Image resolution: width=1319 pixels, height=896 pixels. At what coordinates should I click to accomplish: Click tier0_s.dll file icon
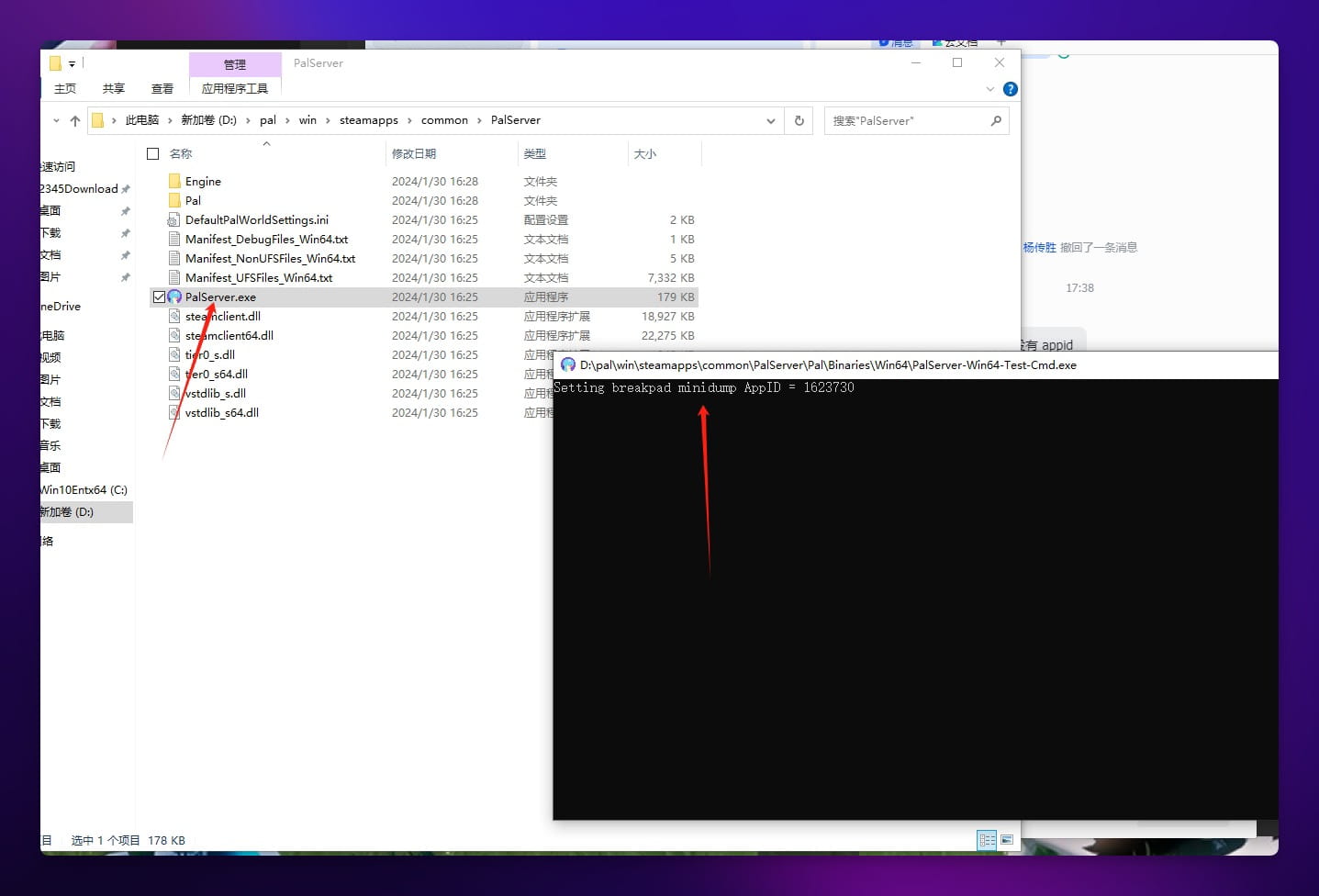pos(174,355)
